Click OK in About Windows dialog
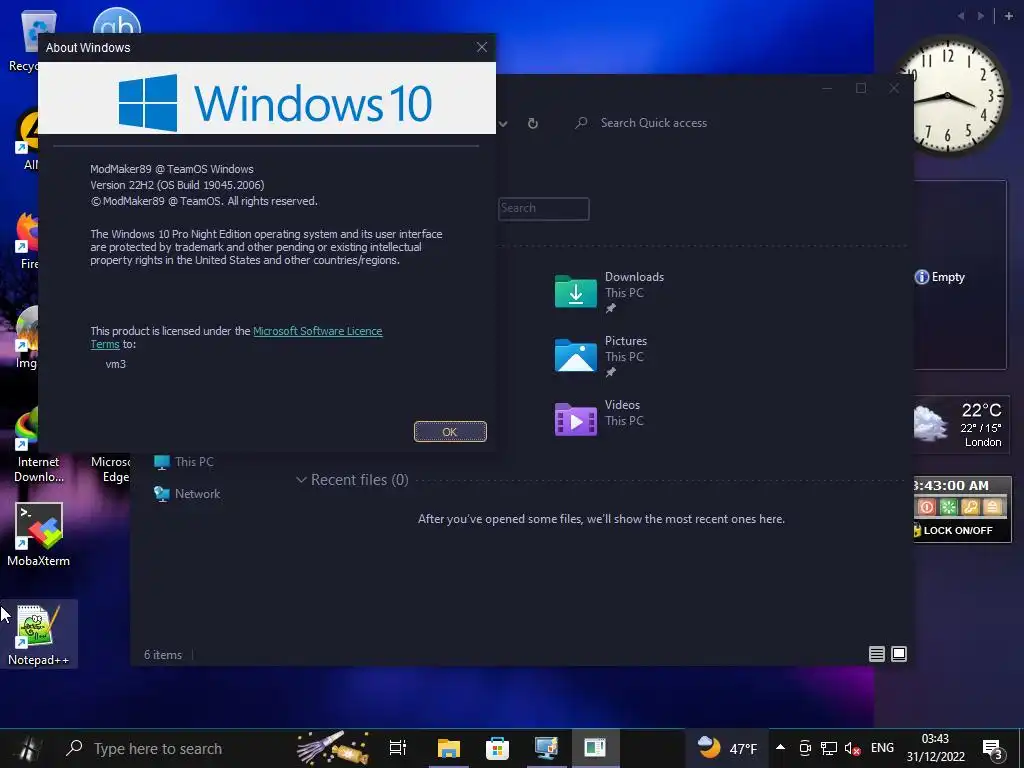 point(450,432)
